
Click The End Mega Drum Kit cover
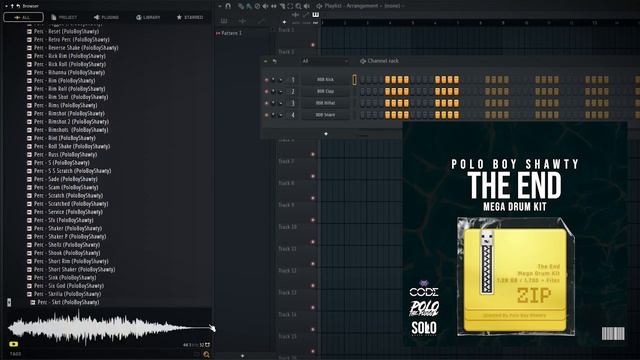click(x=515, y=233)
